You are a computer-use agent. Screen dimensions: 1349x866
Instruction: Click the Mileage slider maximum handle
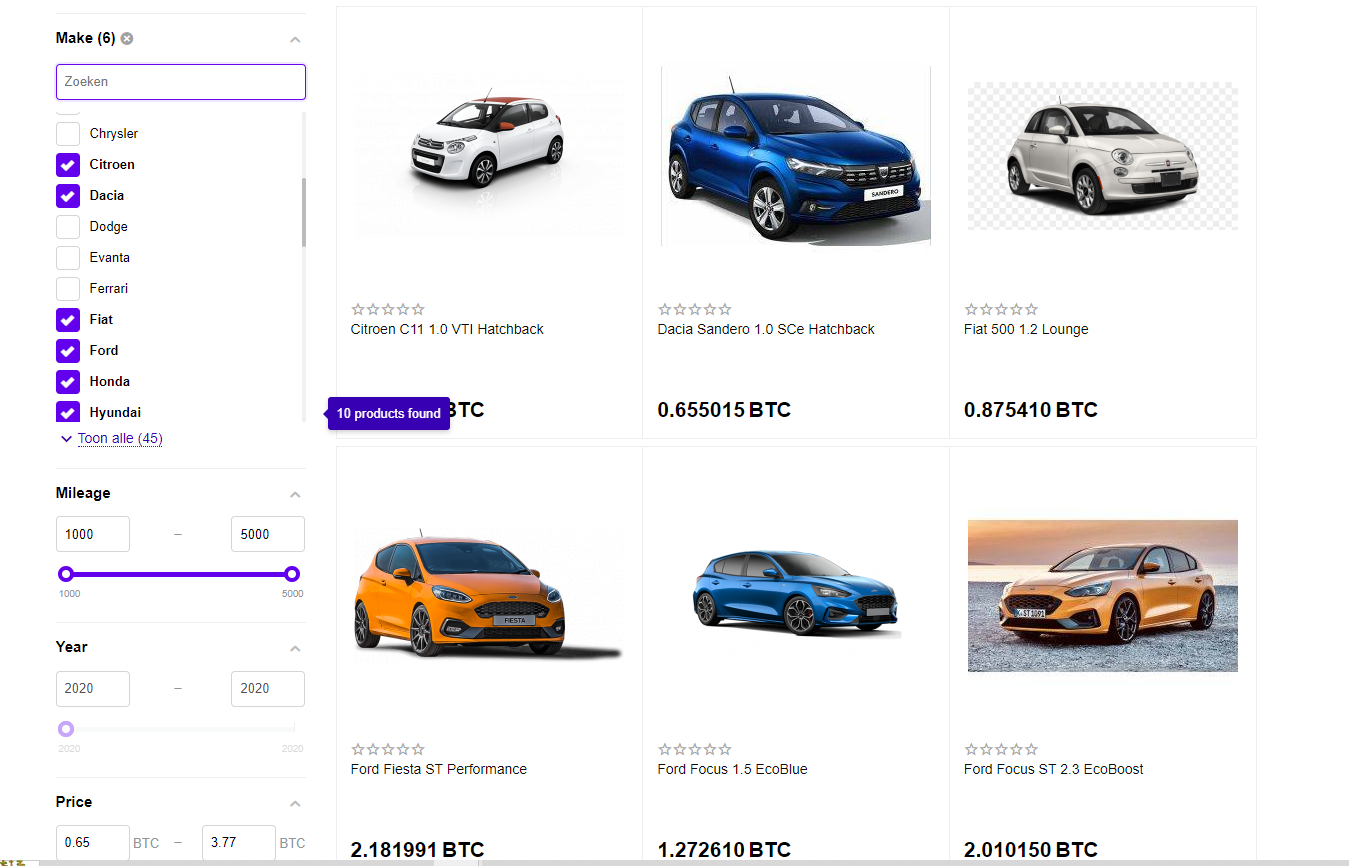(x=292, y=574)
